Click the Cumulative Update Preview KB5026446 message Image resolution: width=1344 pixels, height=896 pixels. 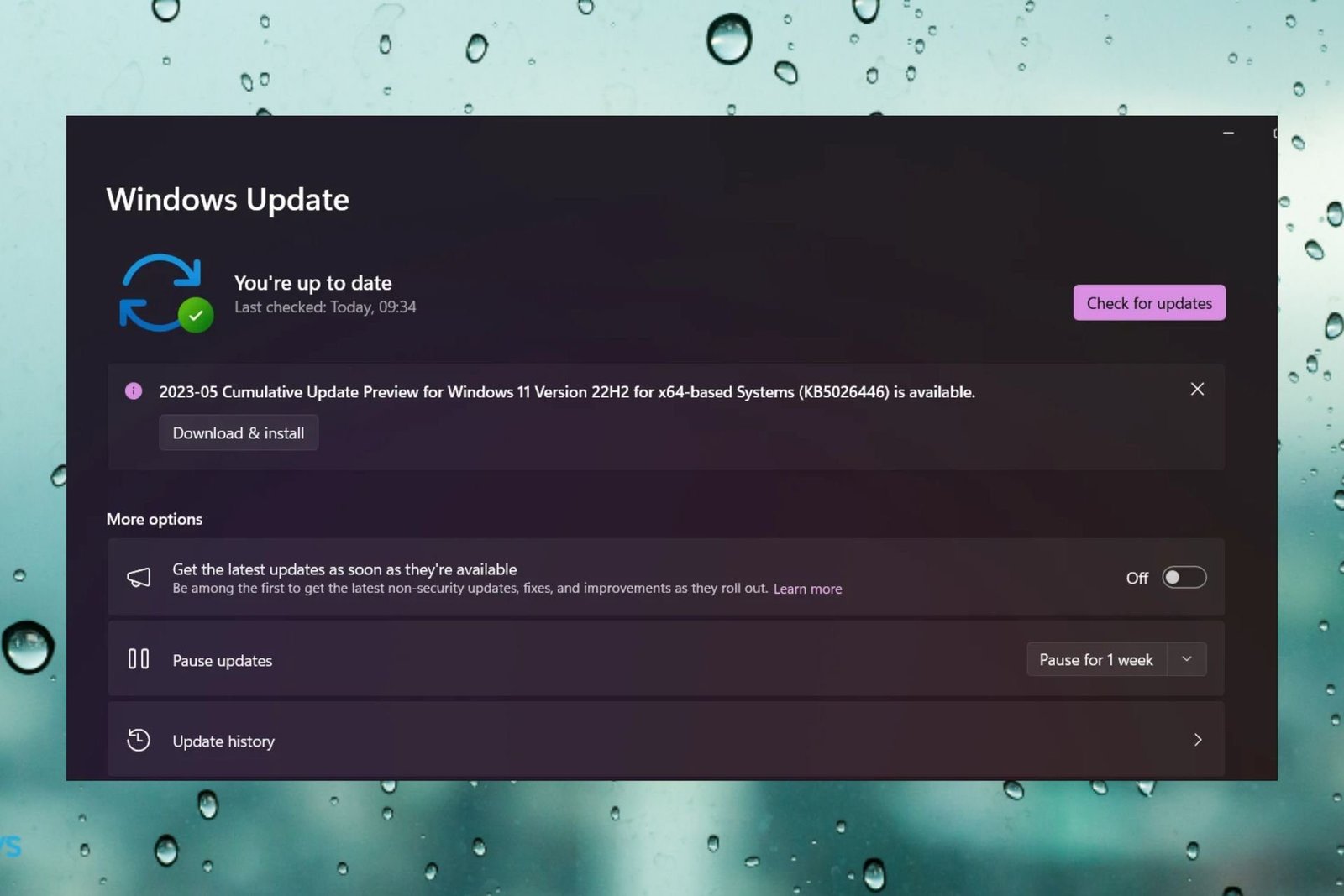point(567,392)
